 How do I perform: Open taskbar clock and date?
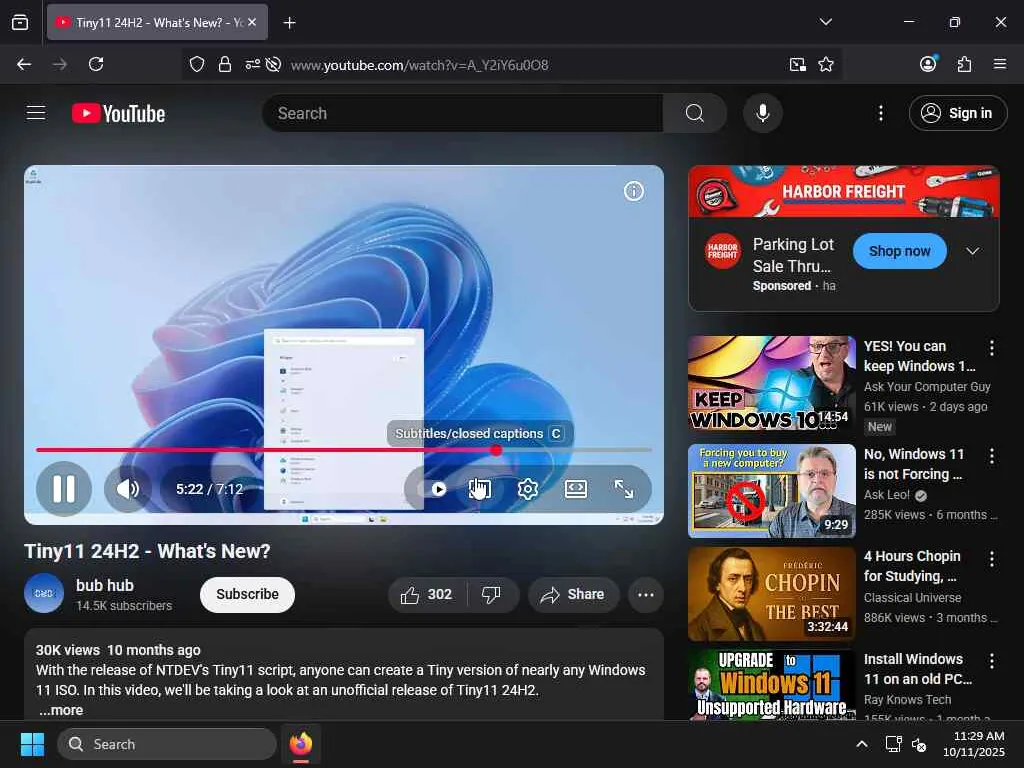[x=974, y=744]
